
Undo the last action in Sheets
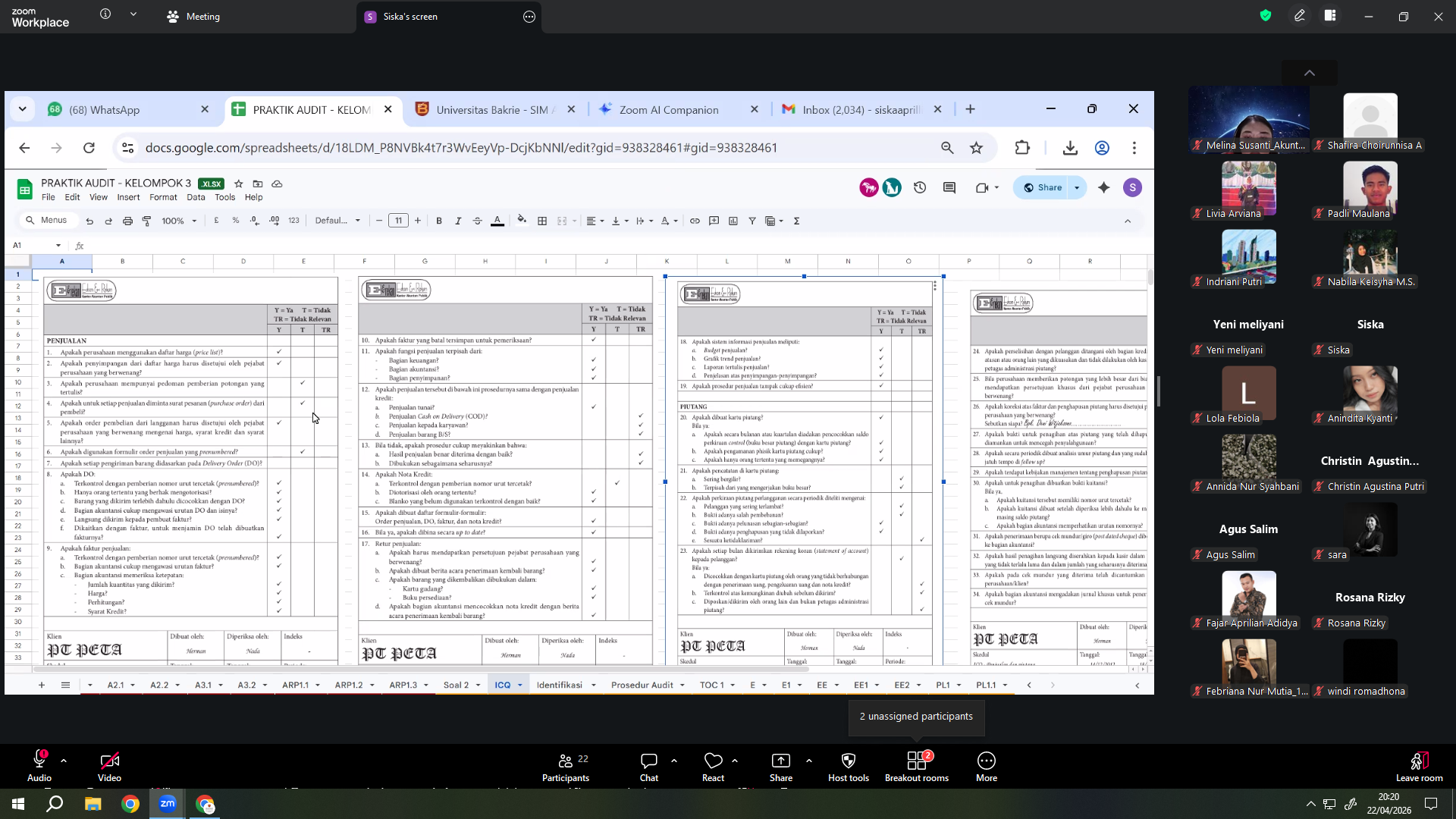click(89, 221)
